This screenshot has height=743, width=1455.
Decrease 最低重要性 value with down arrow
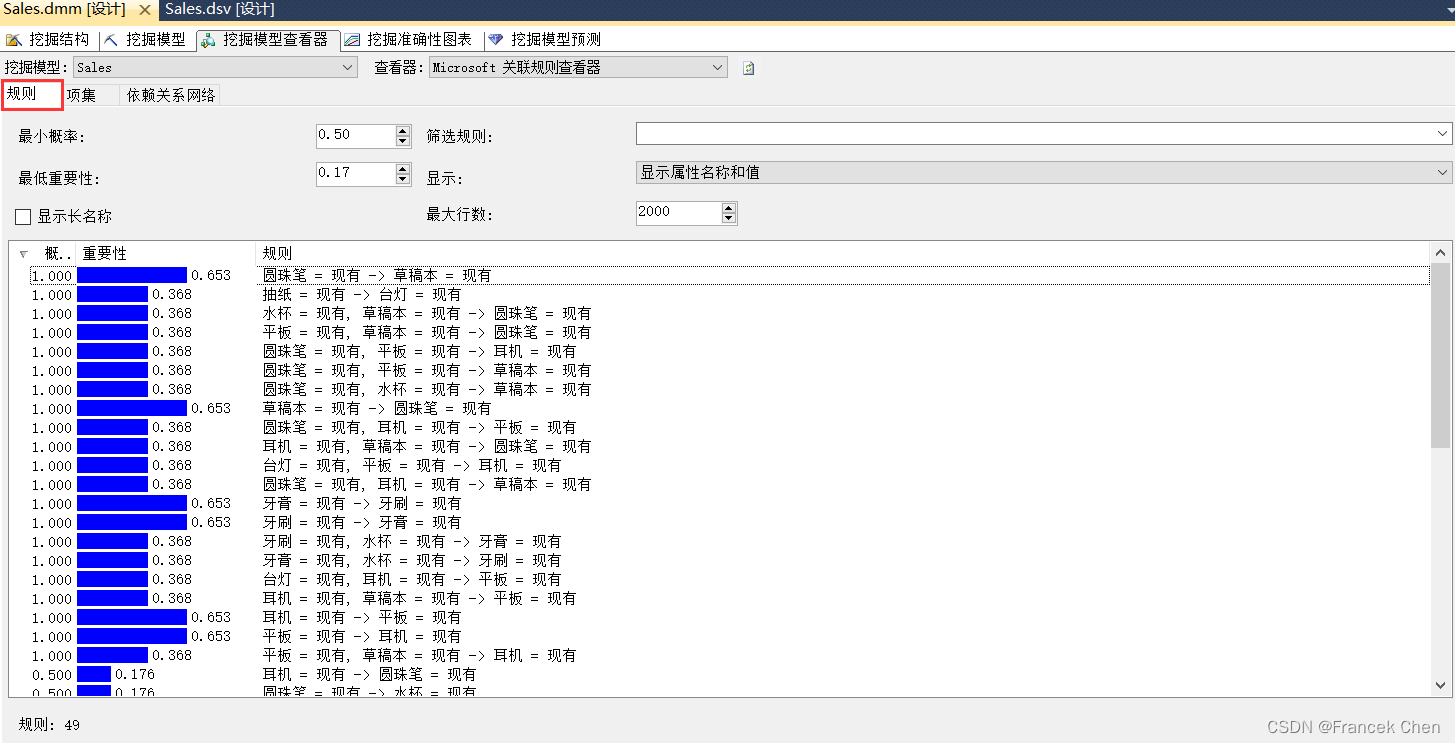403,179
